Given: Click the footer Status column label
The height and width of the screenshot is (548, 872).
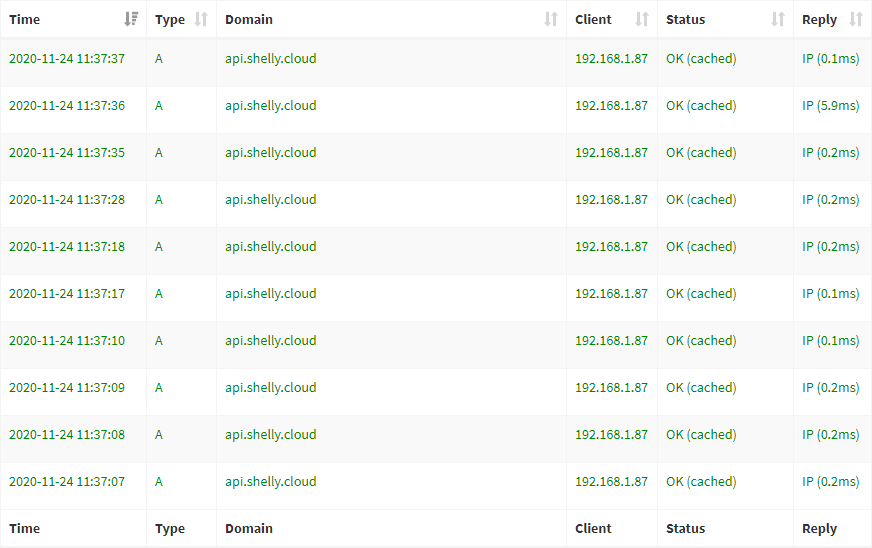Looking at the screenshot, I should coord(685,529).
